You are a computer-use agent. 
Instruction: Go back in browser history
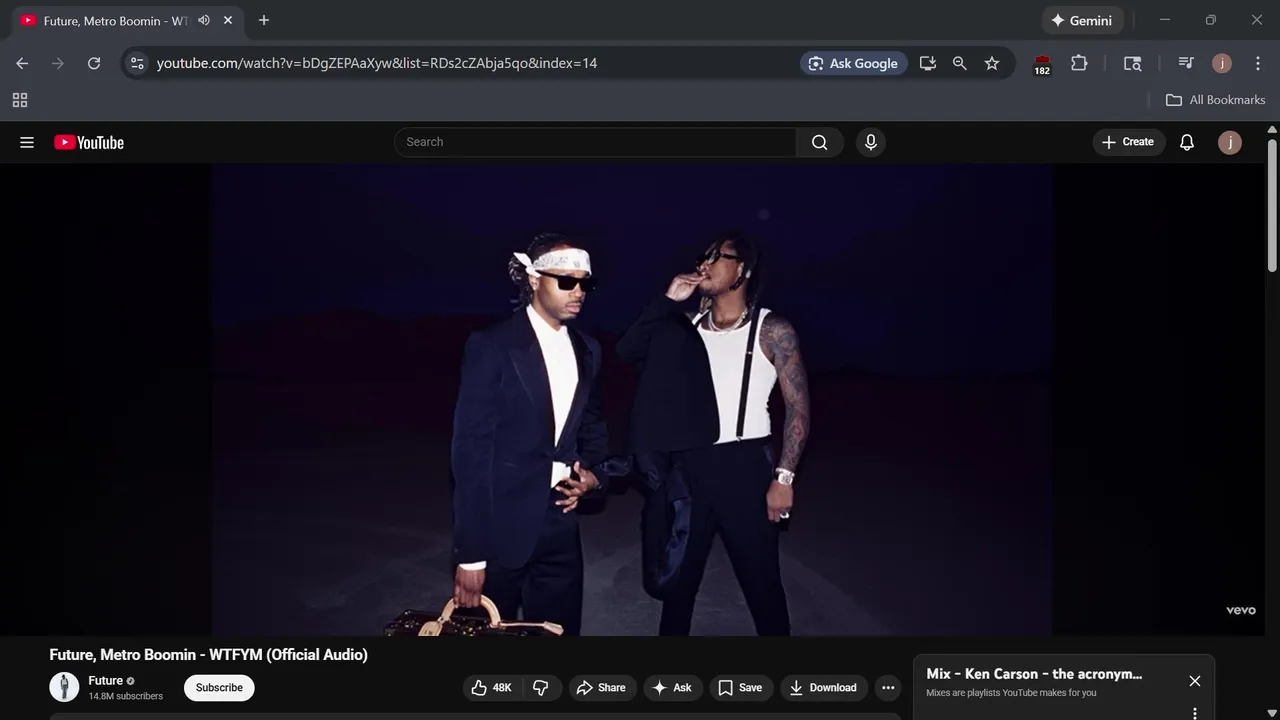22,63
